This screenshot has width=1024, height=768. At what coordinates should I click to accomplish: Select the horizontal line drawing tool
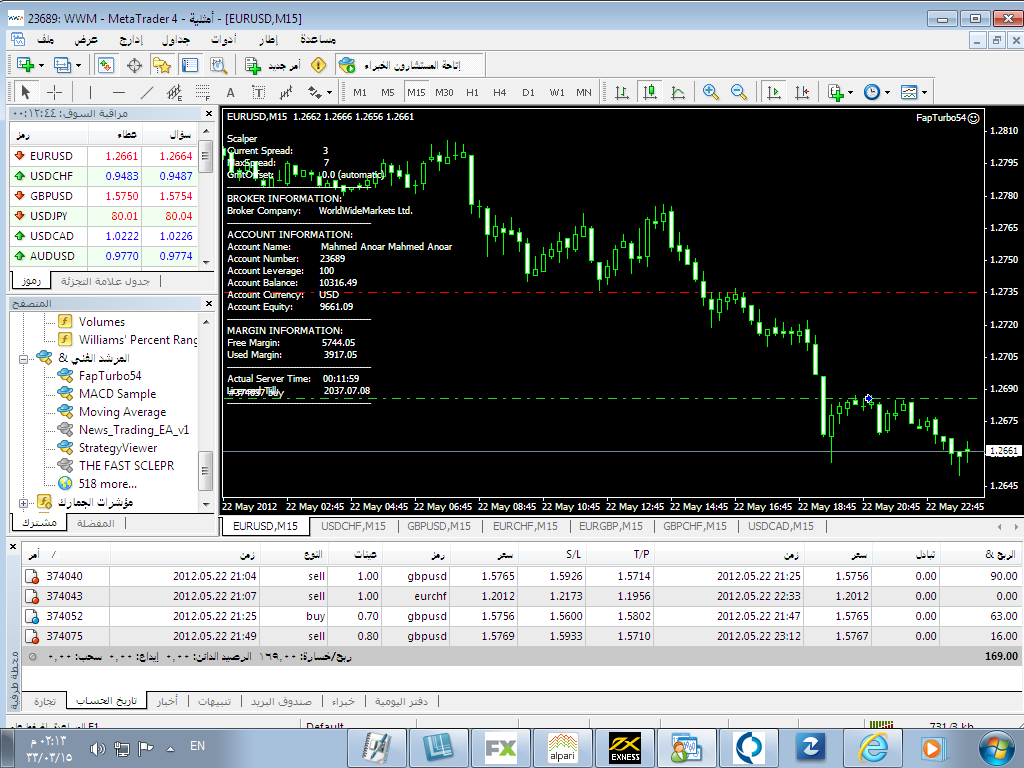pos(118,93)
